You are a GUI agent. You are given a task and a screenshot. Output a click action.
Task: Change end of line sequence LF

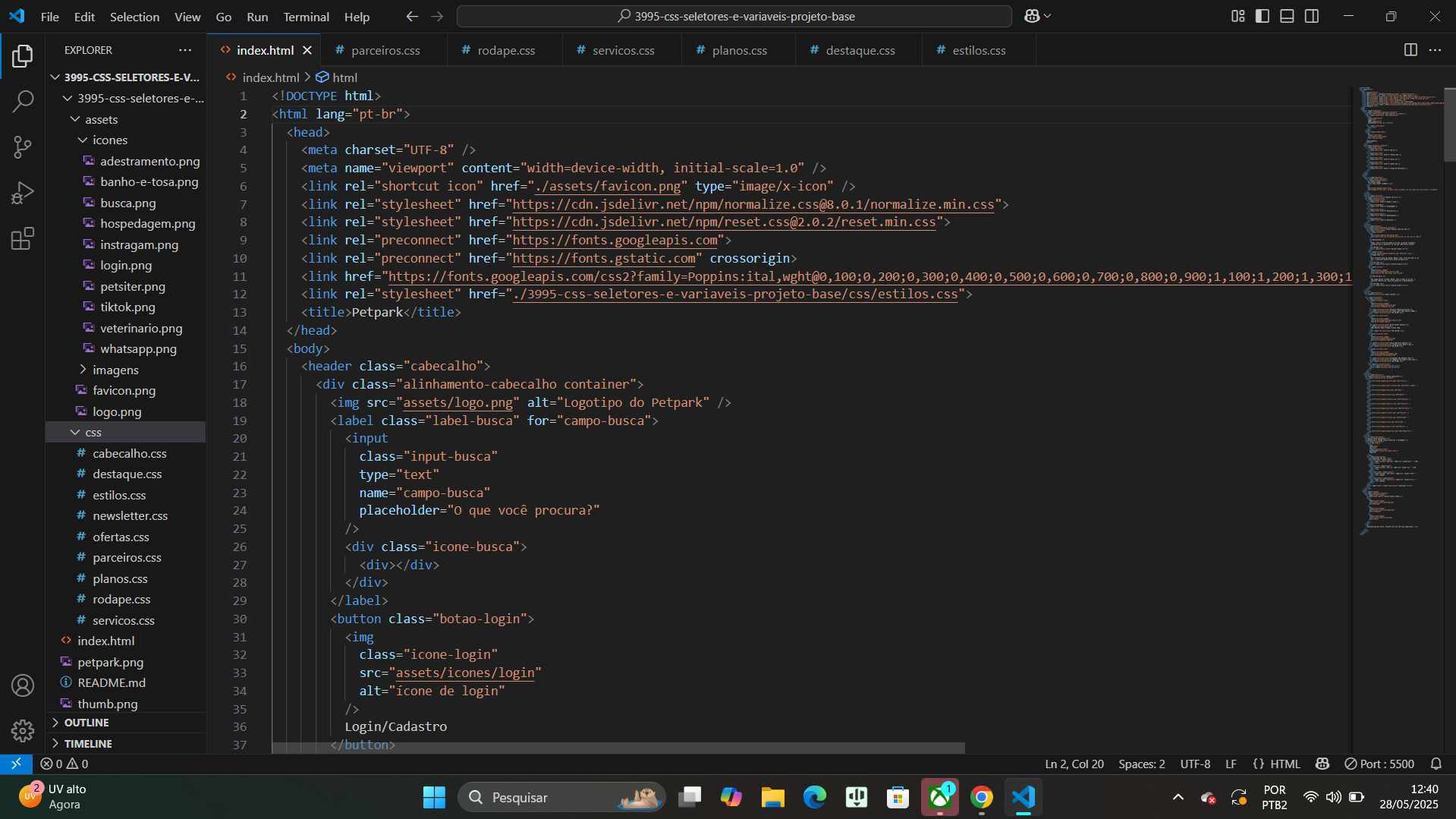pos(1231,764)
